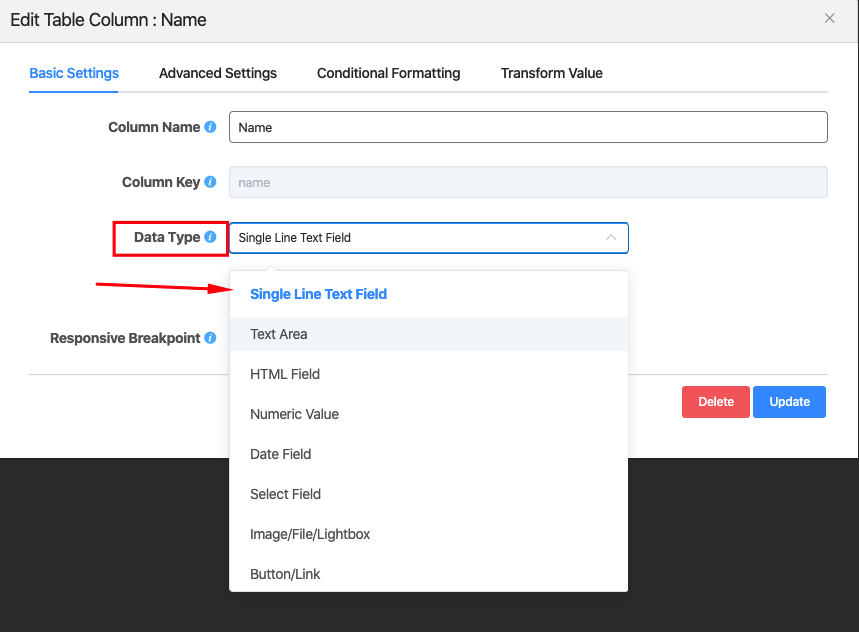This screenshot has width=859, height=632.
Task: Click the Column Name text field
Action: pos(528,127)
